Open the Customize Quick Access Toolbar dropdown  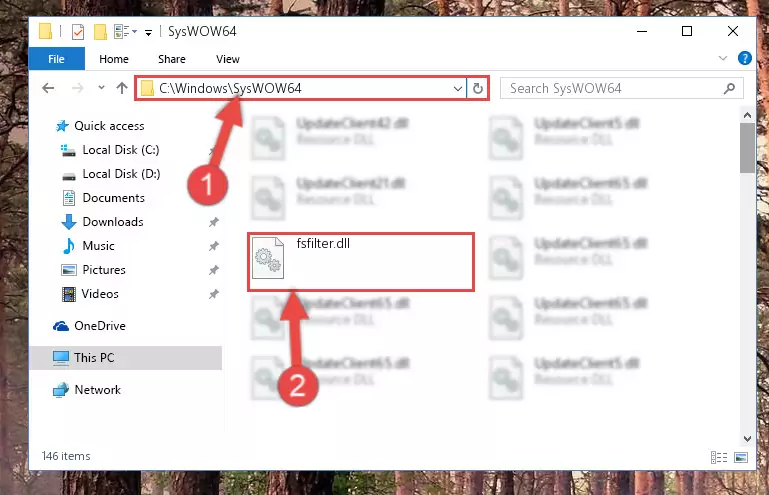pos(148,33)
